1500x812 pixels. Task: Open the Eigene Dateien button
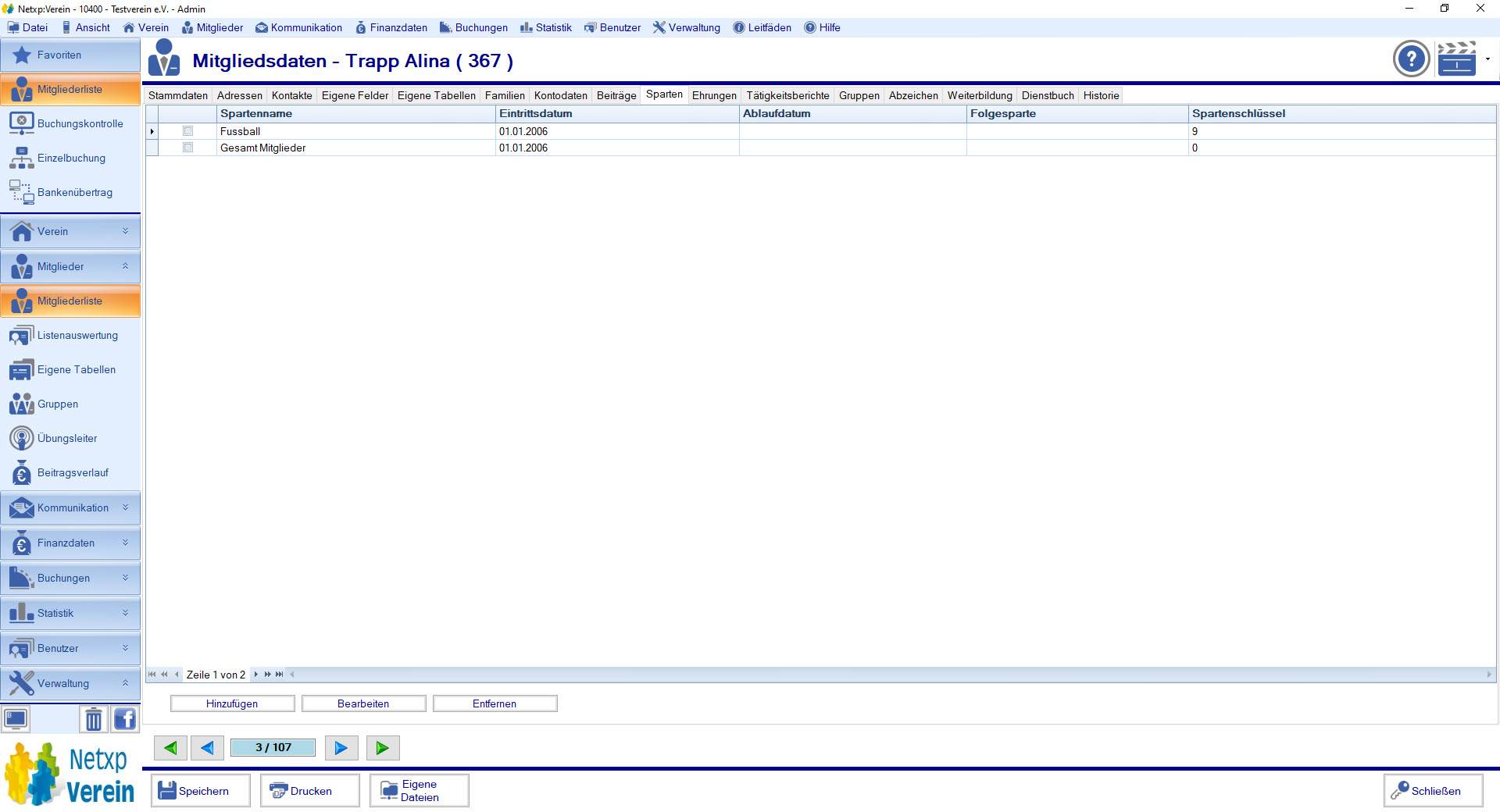(420, 791)
